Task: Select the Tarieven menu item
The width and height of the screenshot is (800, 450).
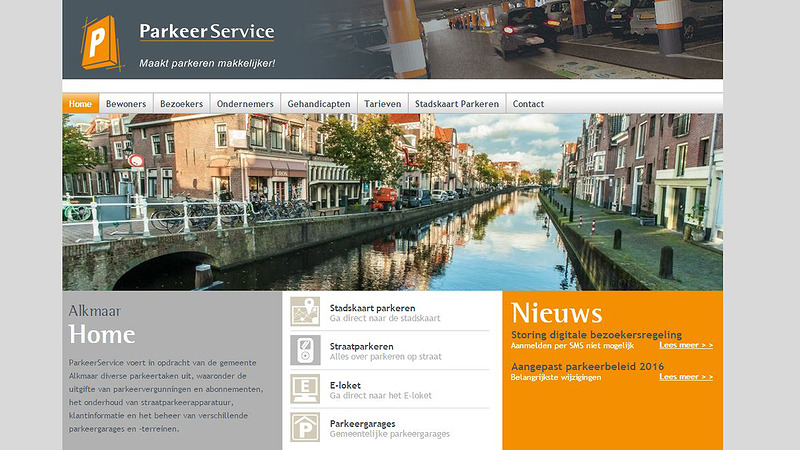Action: (x=383, y=104)
